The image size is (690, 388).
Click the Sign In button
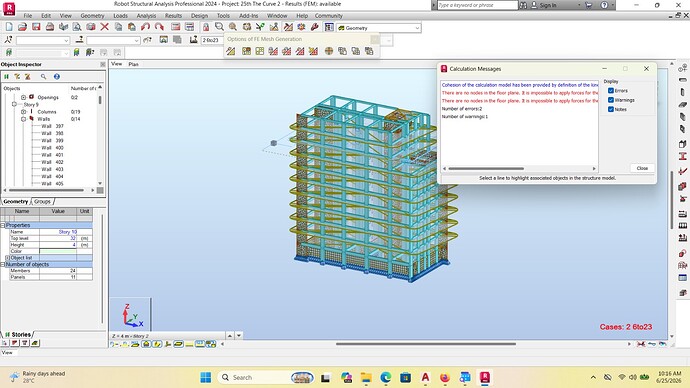544,5
